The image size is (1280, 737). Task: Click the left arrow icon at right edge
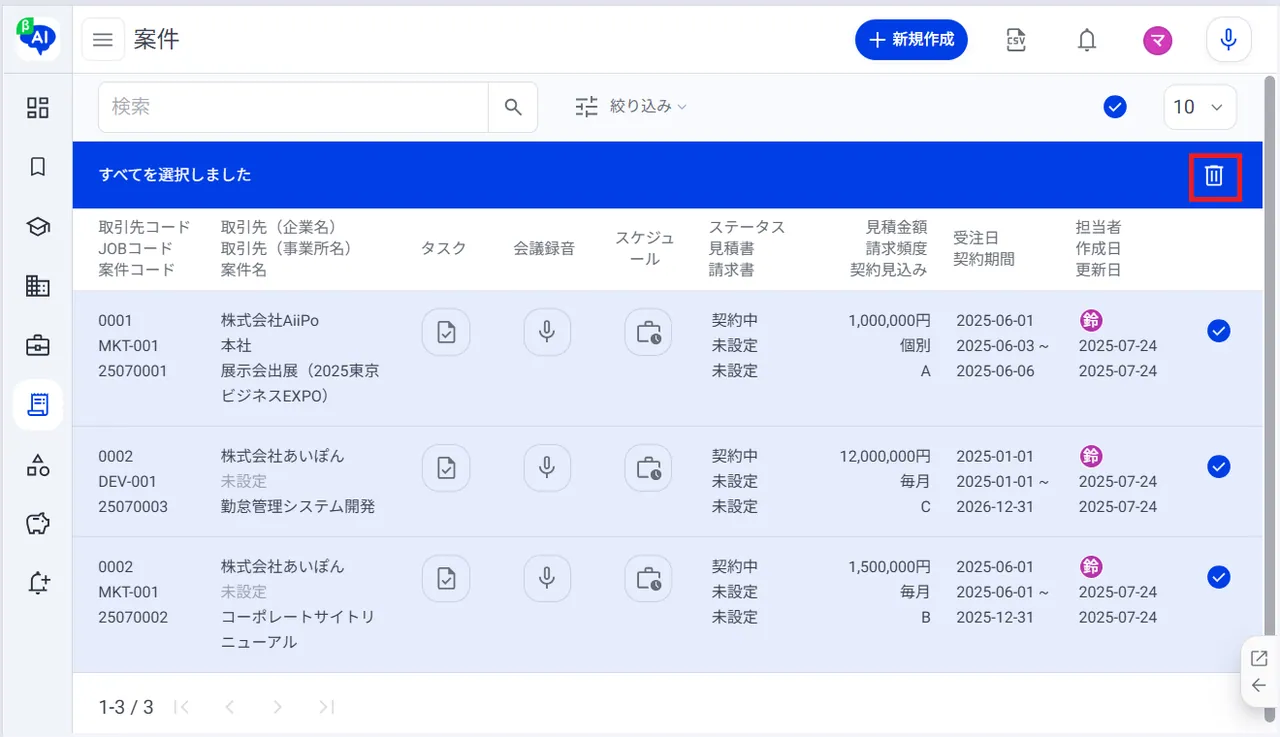1259,685
